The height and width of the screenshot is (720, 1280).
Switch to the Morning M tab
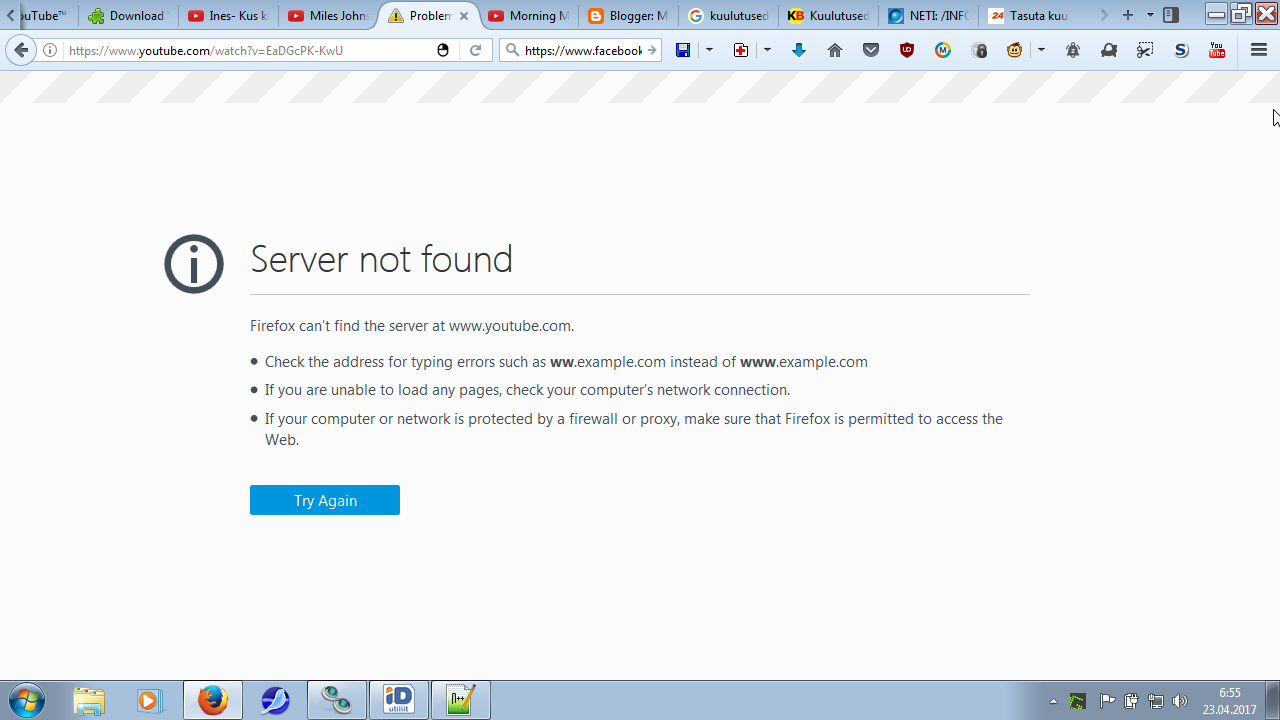528,16
